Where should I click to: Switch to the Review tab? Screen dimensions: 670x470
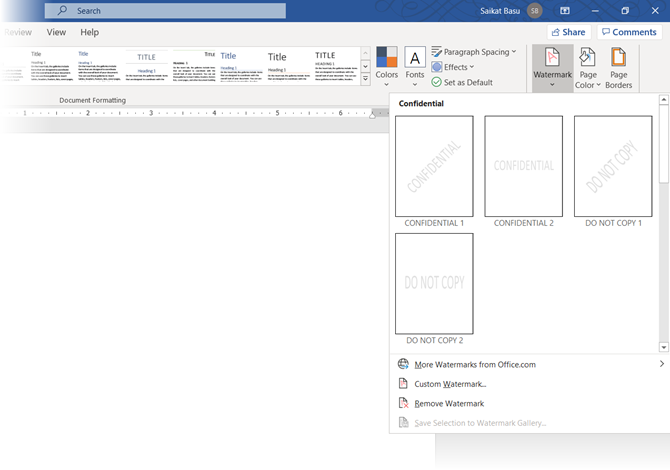[17, 32]
